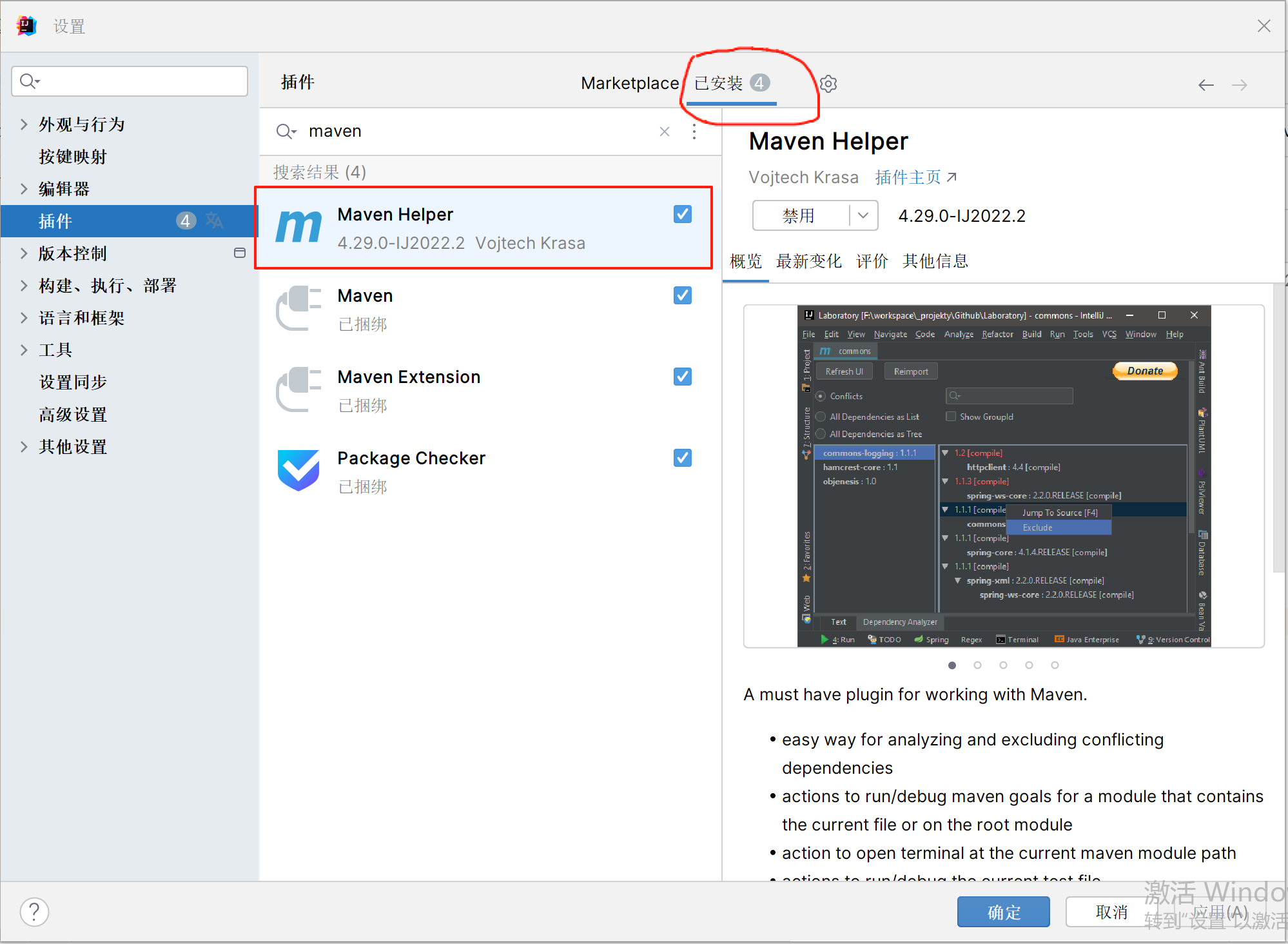The width and height of the screenshot is (1288, 944).
Task: Expand the 外观与行为 settings group
Action: click(x=24, y=124)
